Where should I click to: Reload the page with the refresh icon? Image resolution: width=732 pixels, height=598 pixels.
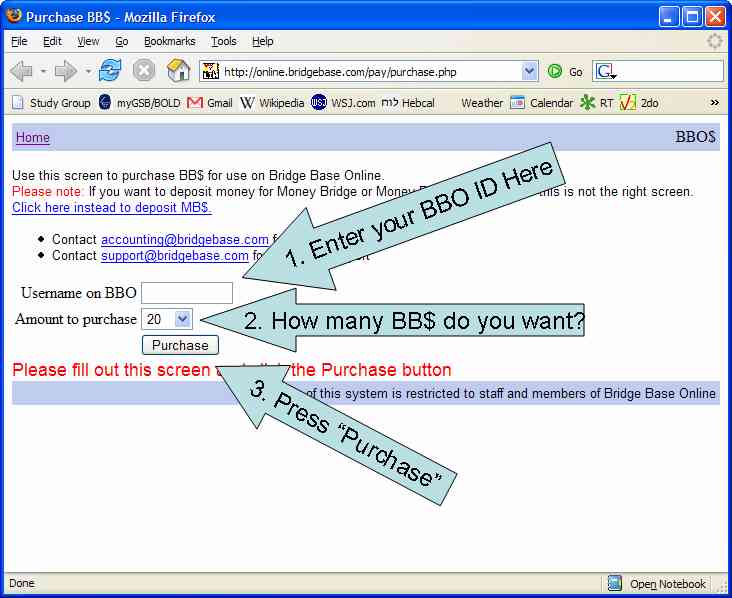[x=110, y=71]
